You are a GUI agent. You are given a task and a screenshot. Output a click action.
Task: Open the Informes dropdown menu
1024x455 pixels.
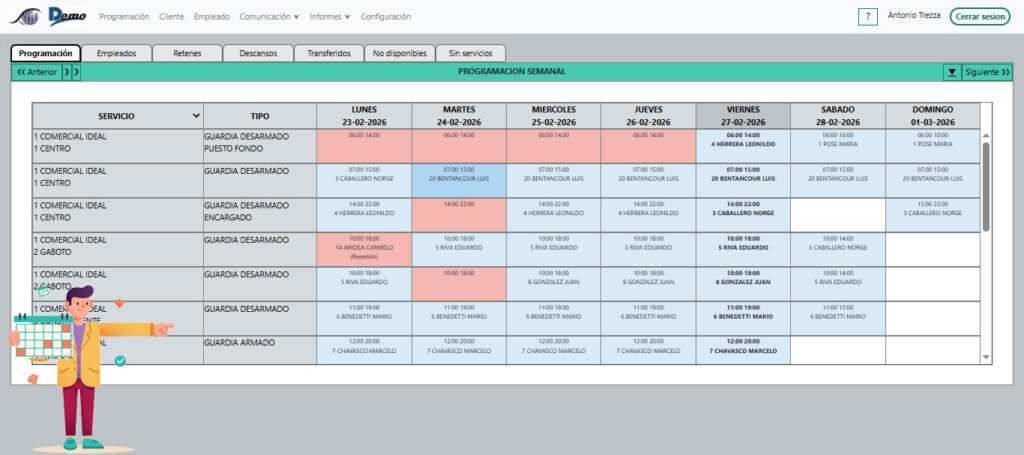point(330,17)
